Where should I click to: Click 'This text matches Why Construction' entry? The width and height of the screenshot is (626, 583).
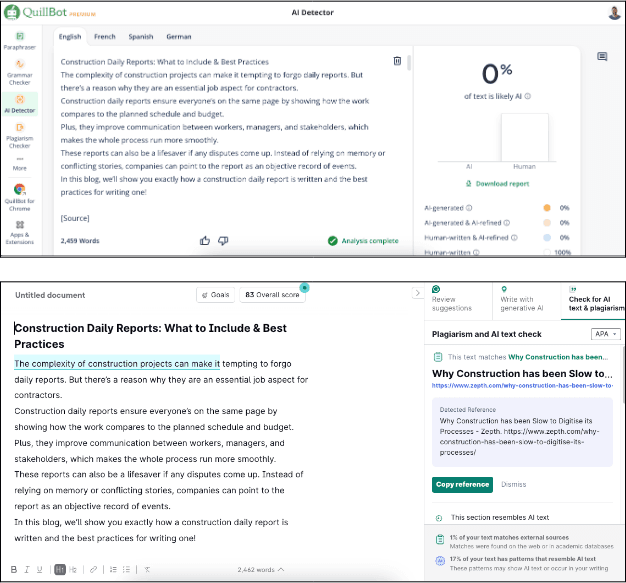pyautogui.click(x=521, y=357)
